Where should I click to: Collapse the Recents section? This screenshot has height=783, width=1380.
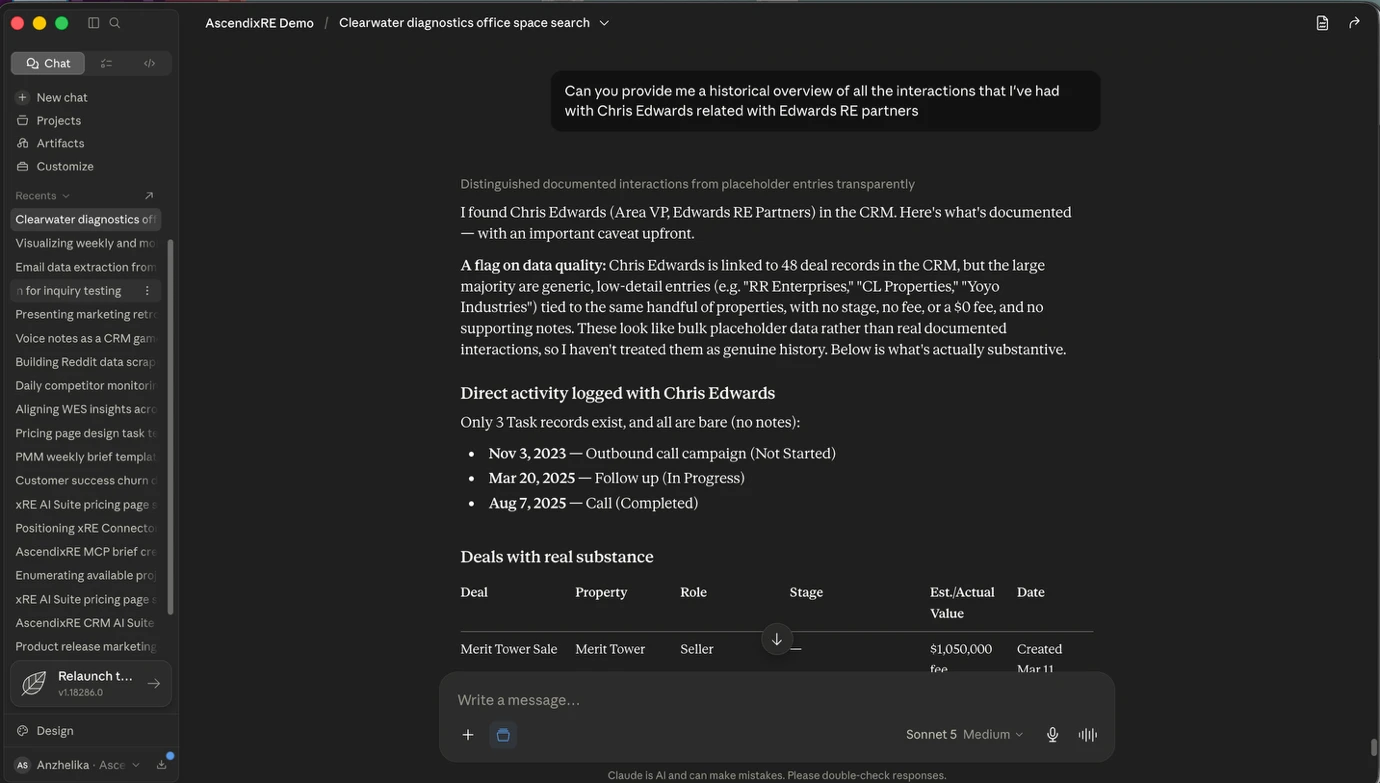tap(43, 196)
